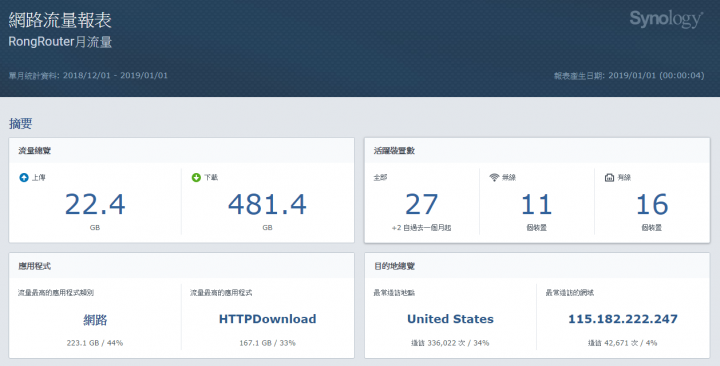The height and width of the screenshot is (366, 720).
Task: Click the wired devices count 16
Action: pos(652,204)
